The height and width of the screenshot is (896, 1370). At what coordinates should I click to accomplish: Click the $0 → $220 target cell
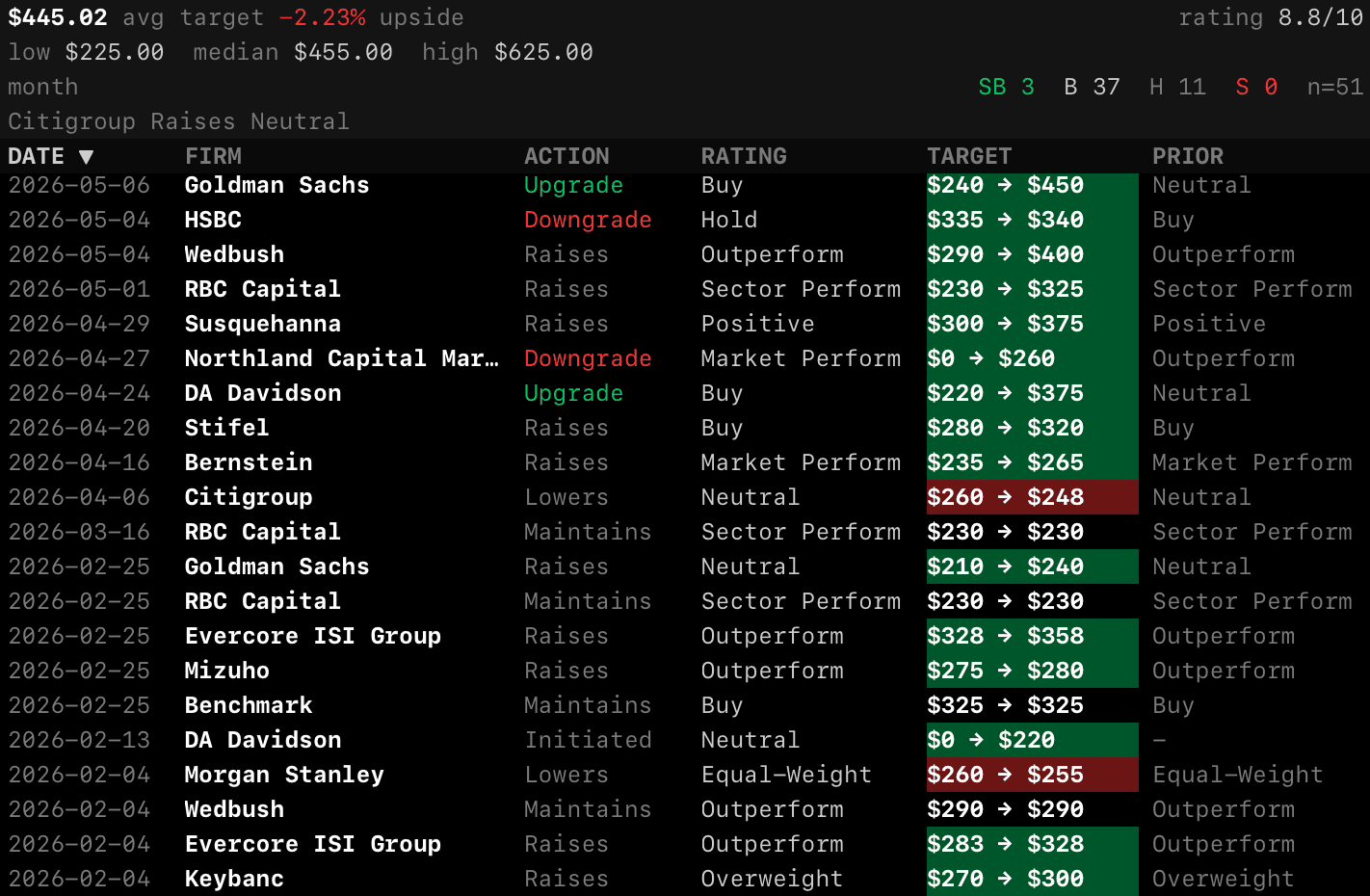(x=1033, y=740)
